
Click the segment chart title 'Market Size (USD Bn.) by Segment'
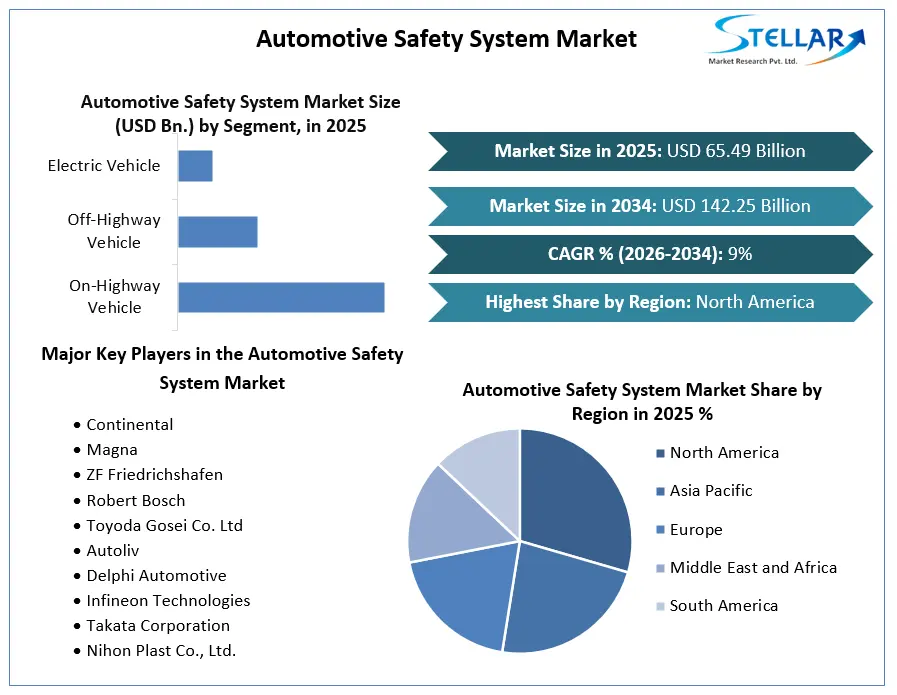tap(240, 113)
